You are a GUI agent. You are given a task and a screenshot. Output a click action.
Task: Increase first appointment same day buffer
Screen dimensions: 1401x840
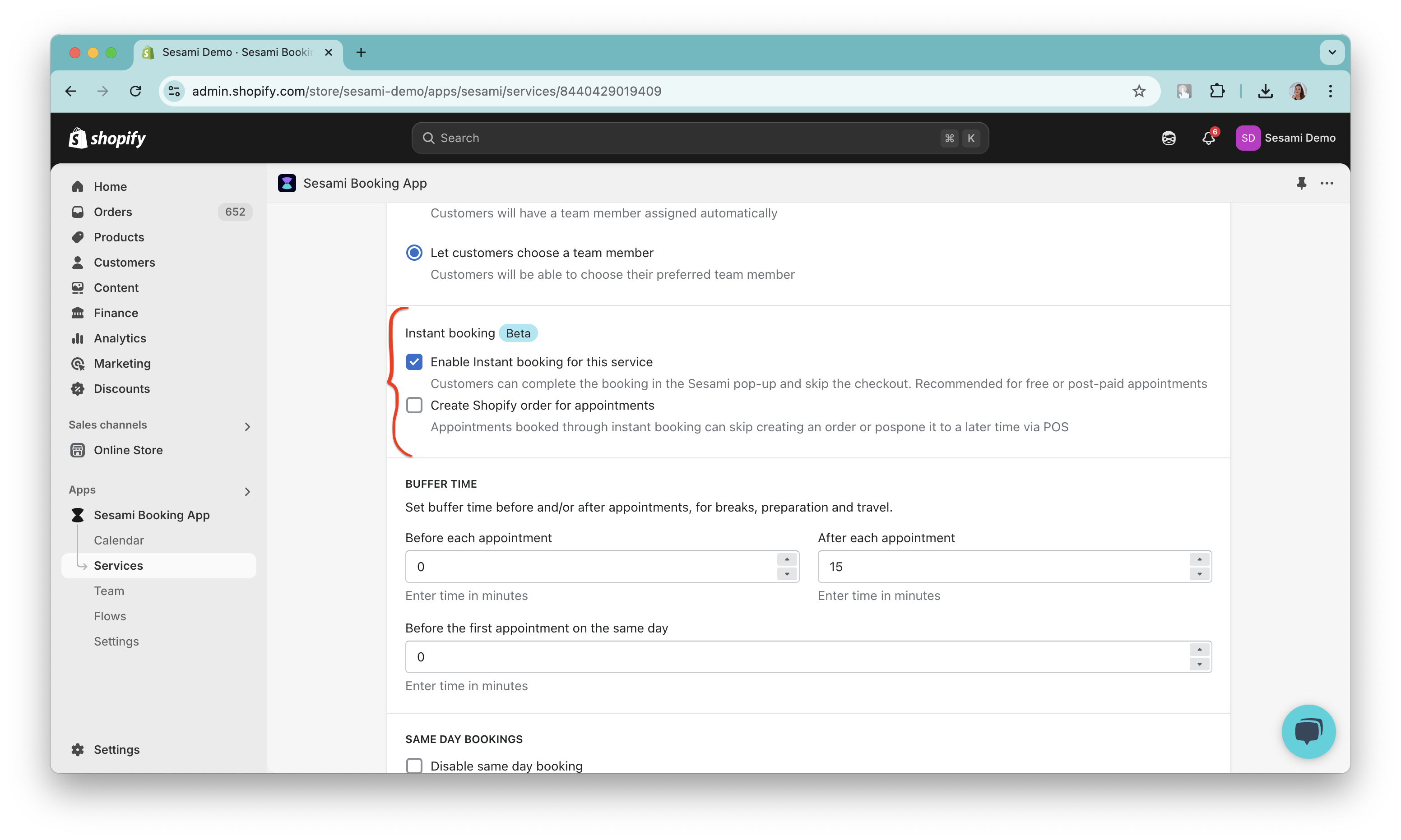point(1199,650)
